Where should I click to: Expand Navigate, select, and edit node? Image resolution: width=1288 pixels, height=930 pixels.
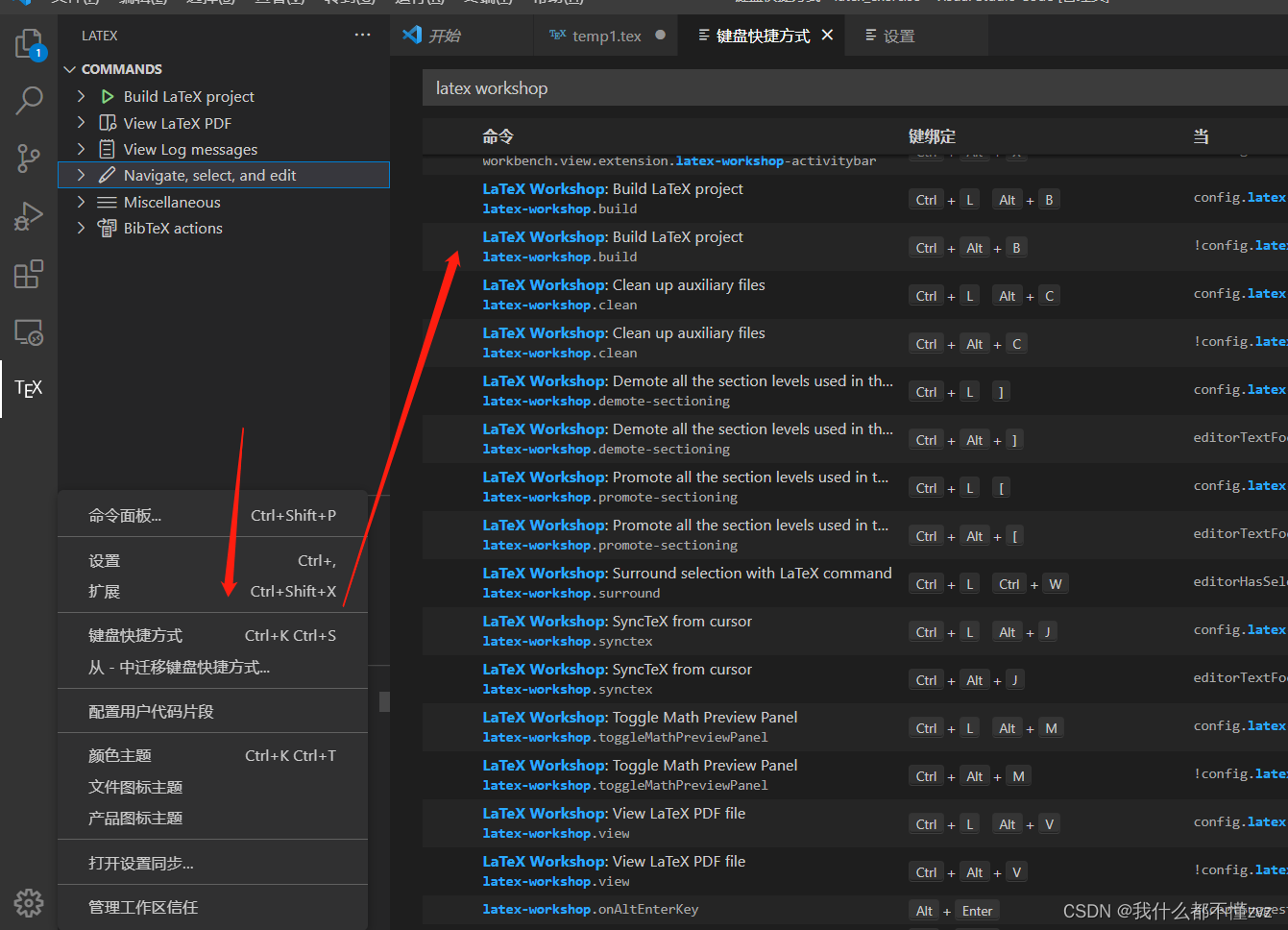[x=82, y=175]
